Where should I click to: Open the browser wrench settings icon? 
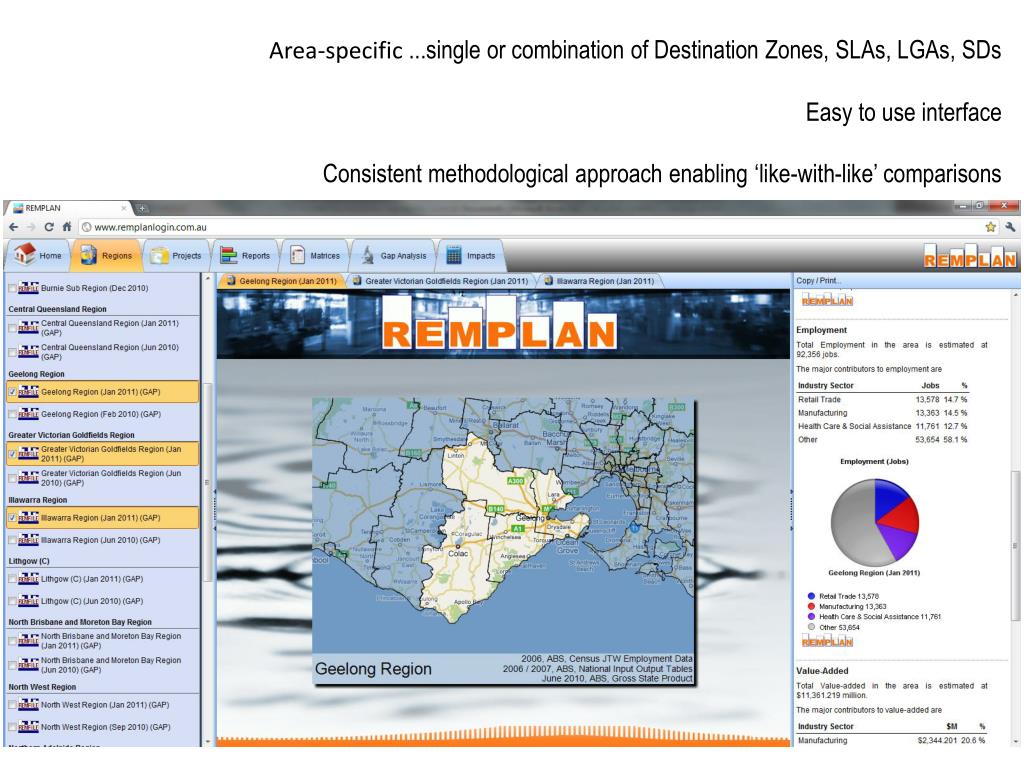1010,227
